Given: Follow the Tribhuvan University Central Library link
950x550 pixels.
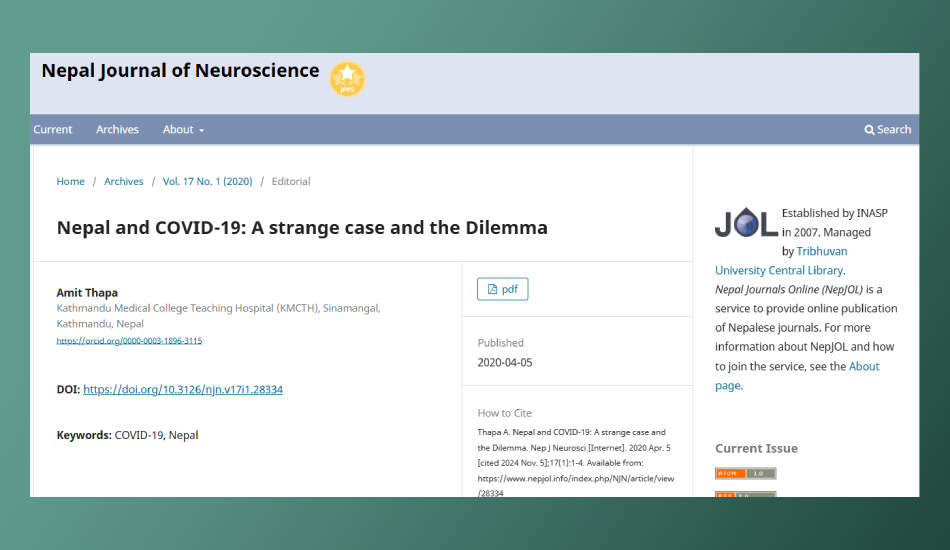Looking at the screenshot, I should [781, 261].
